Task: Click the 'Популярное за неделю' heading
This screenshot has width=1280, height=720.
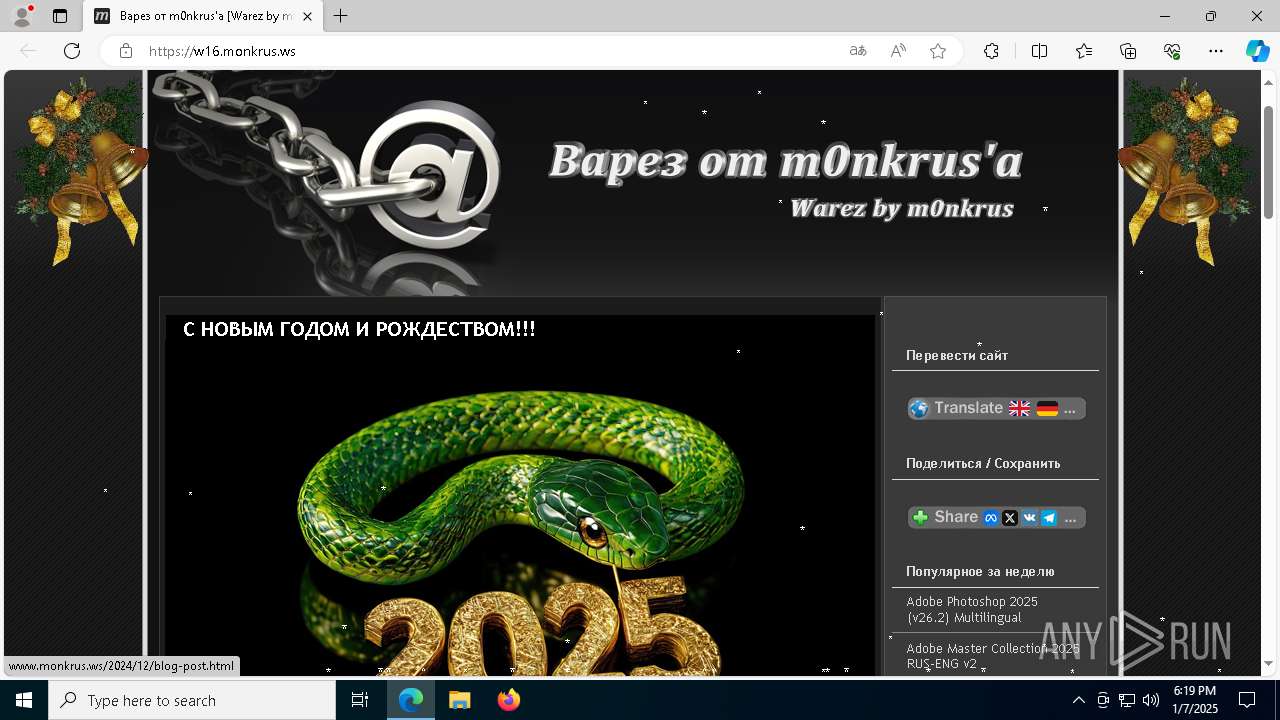Action: (980, 571)
